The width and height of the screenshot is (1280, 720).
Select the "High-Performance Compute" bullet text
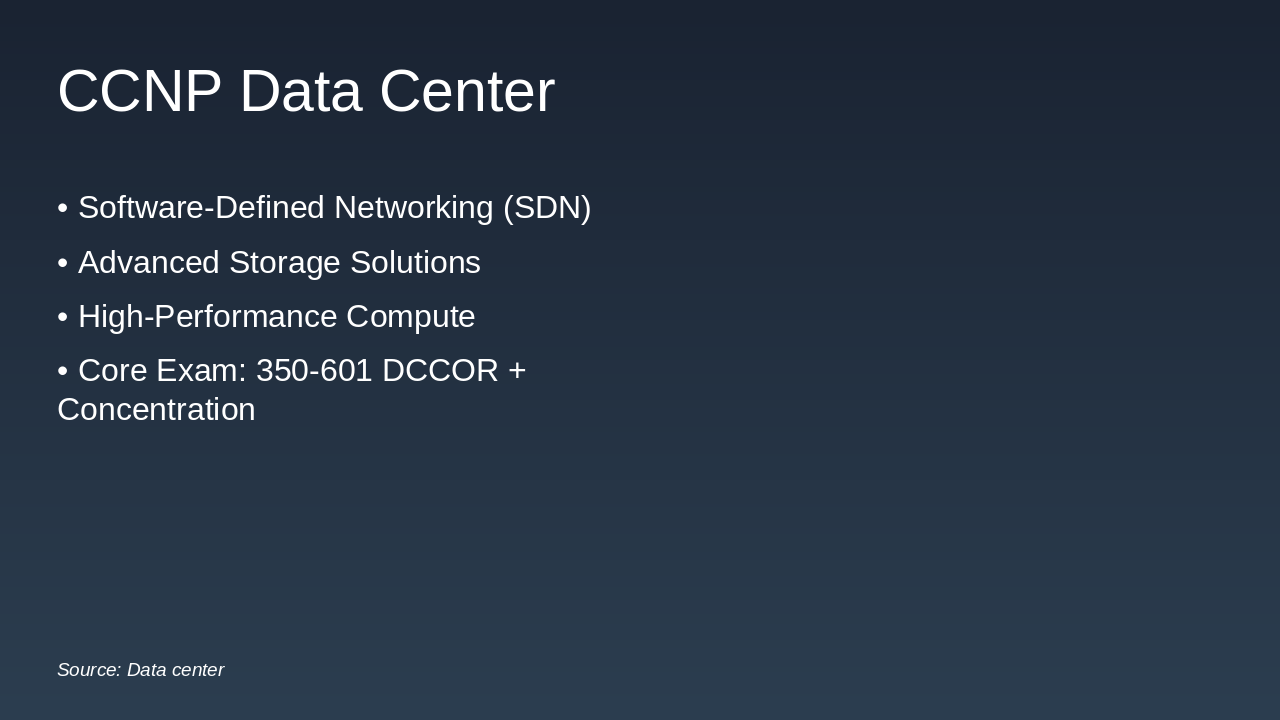276,317
